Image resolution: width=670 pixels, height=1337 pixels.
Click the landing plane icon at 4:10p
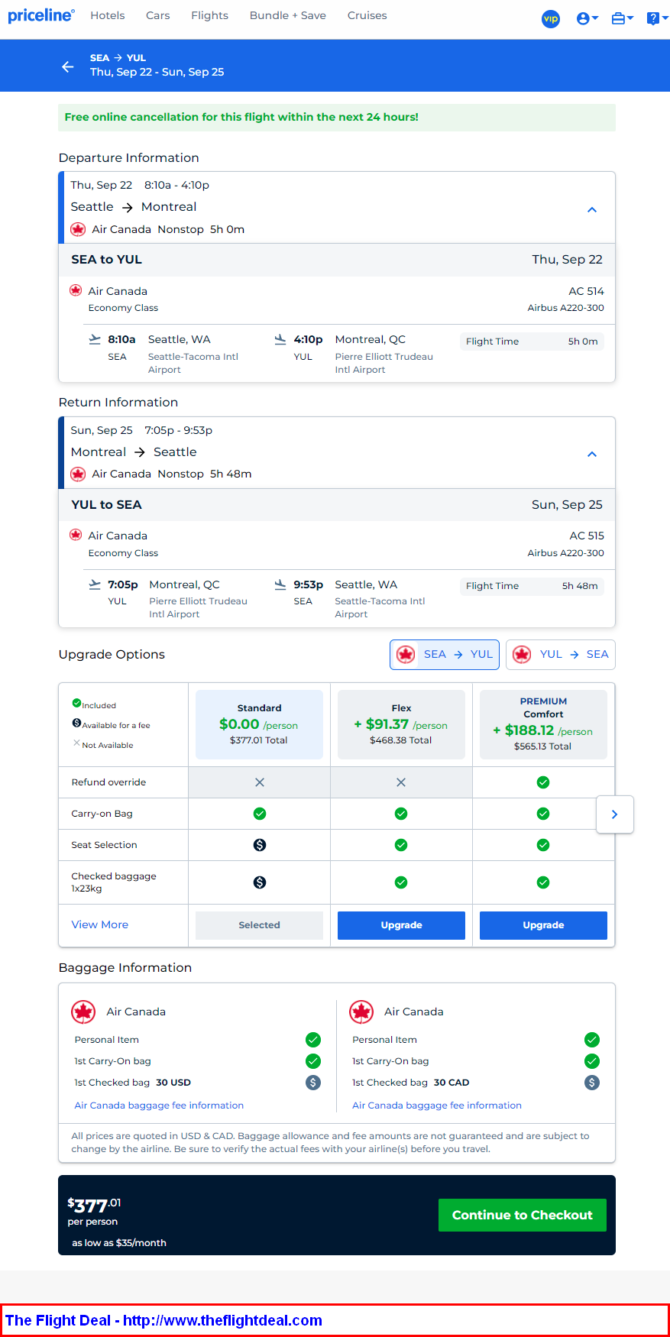281,339
